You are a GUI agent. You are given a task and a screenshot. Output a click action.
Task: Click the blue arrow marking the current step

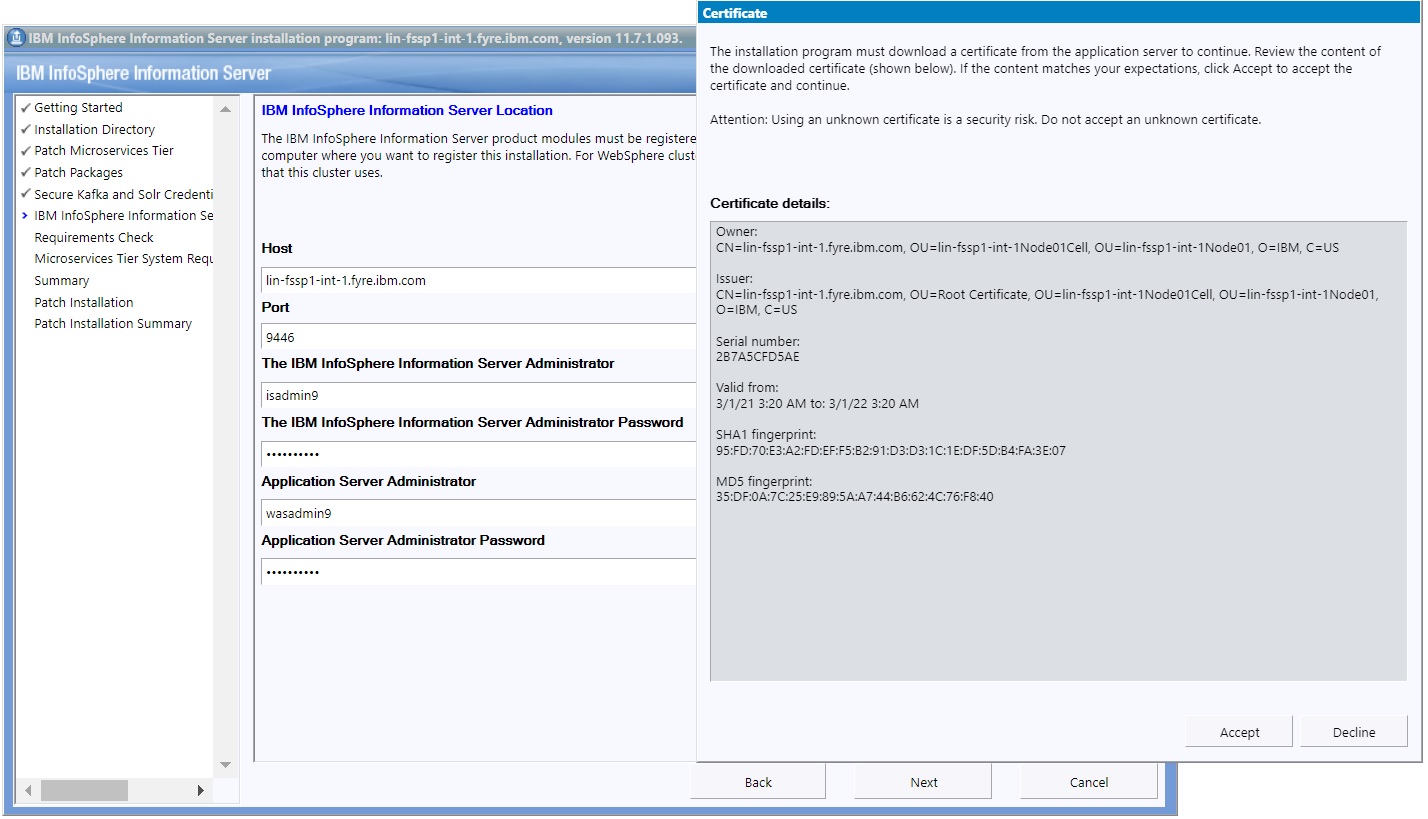point(25,215)
